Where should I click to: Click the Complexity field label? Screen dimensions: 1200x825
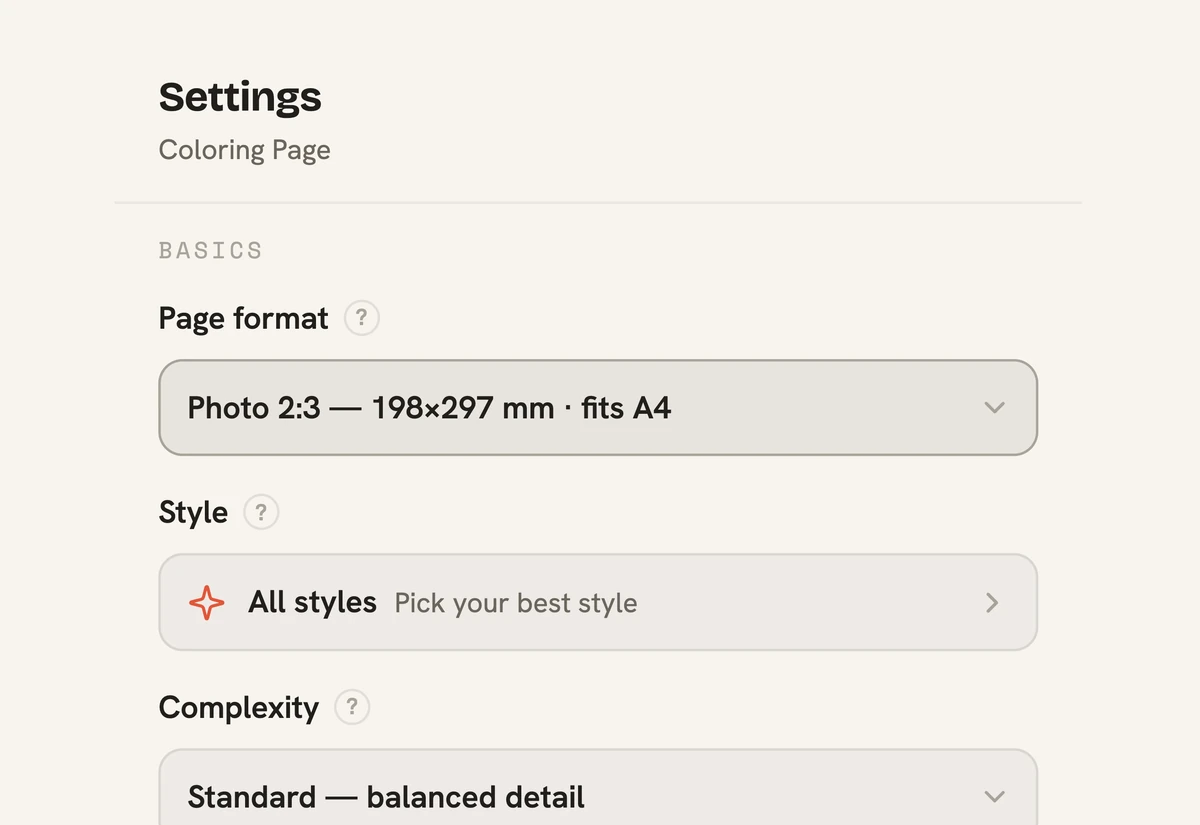[238, 708]
